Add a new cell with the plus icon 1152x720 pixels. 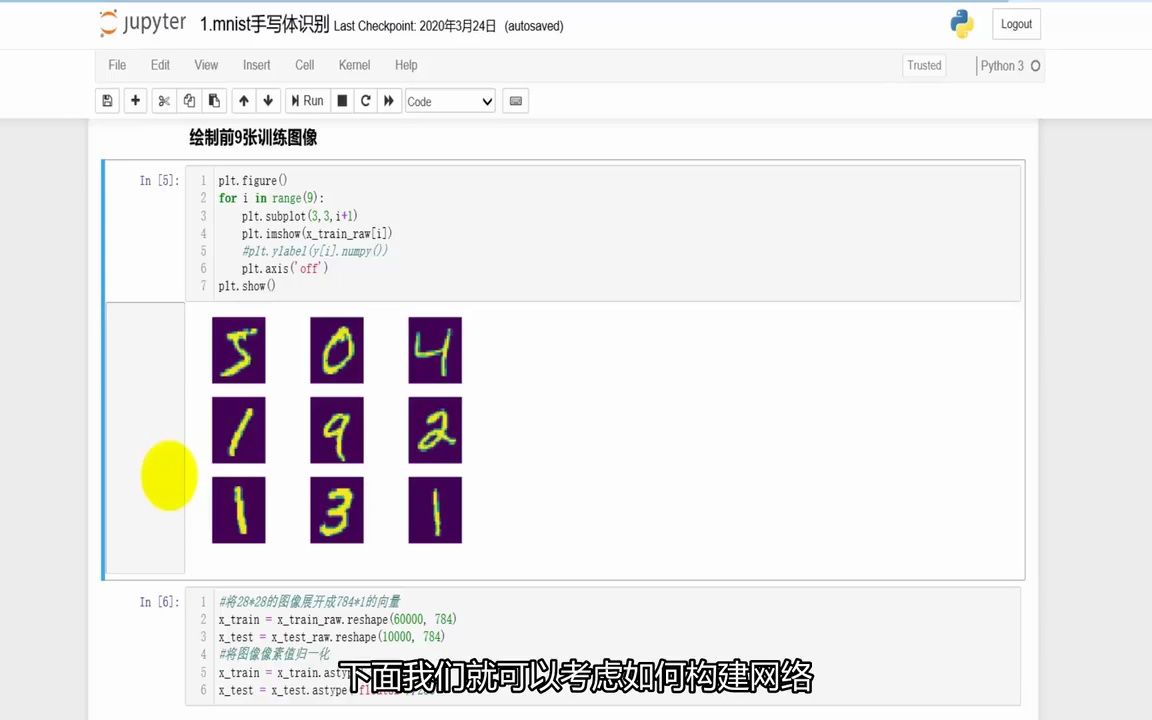tap(135, 100)
